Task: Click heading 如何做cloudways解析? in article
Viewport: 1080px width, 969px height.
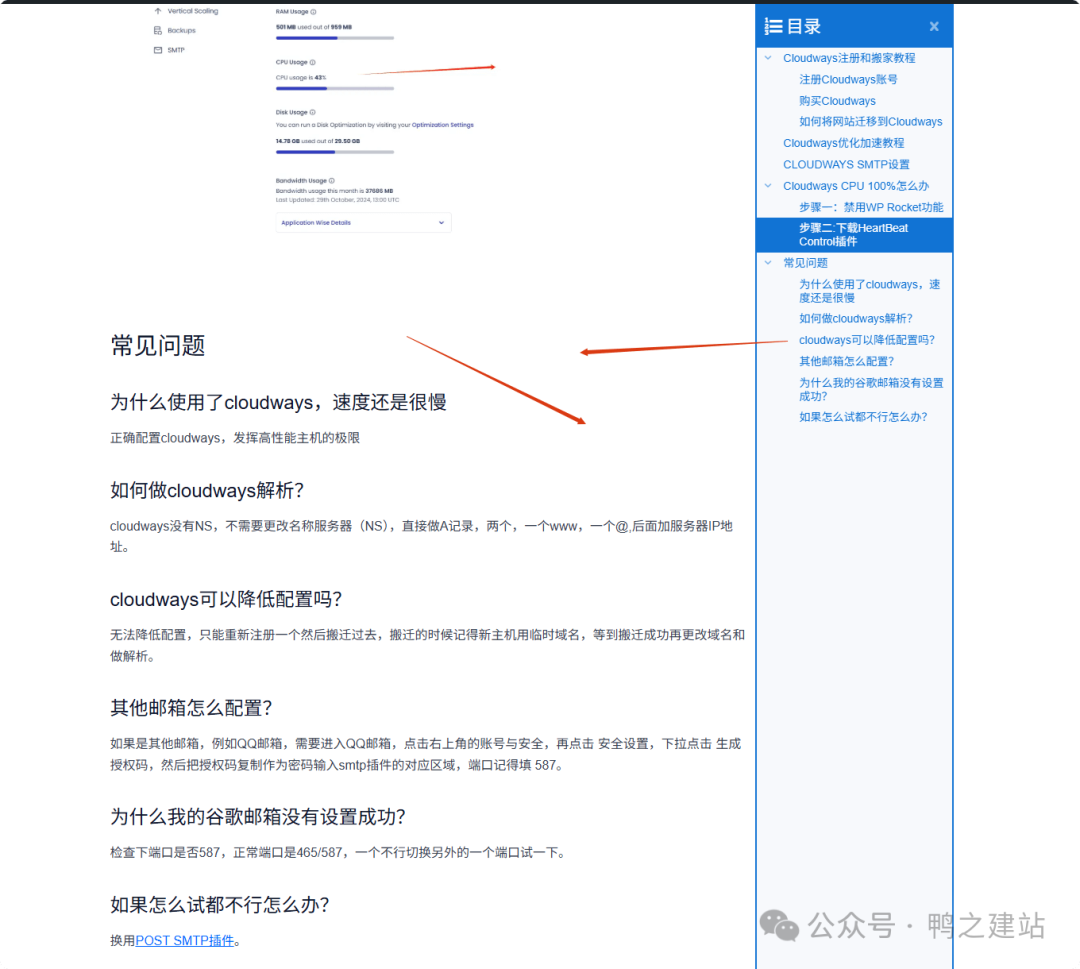Action: [x=207, y=490]
